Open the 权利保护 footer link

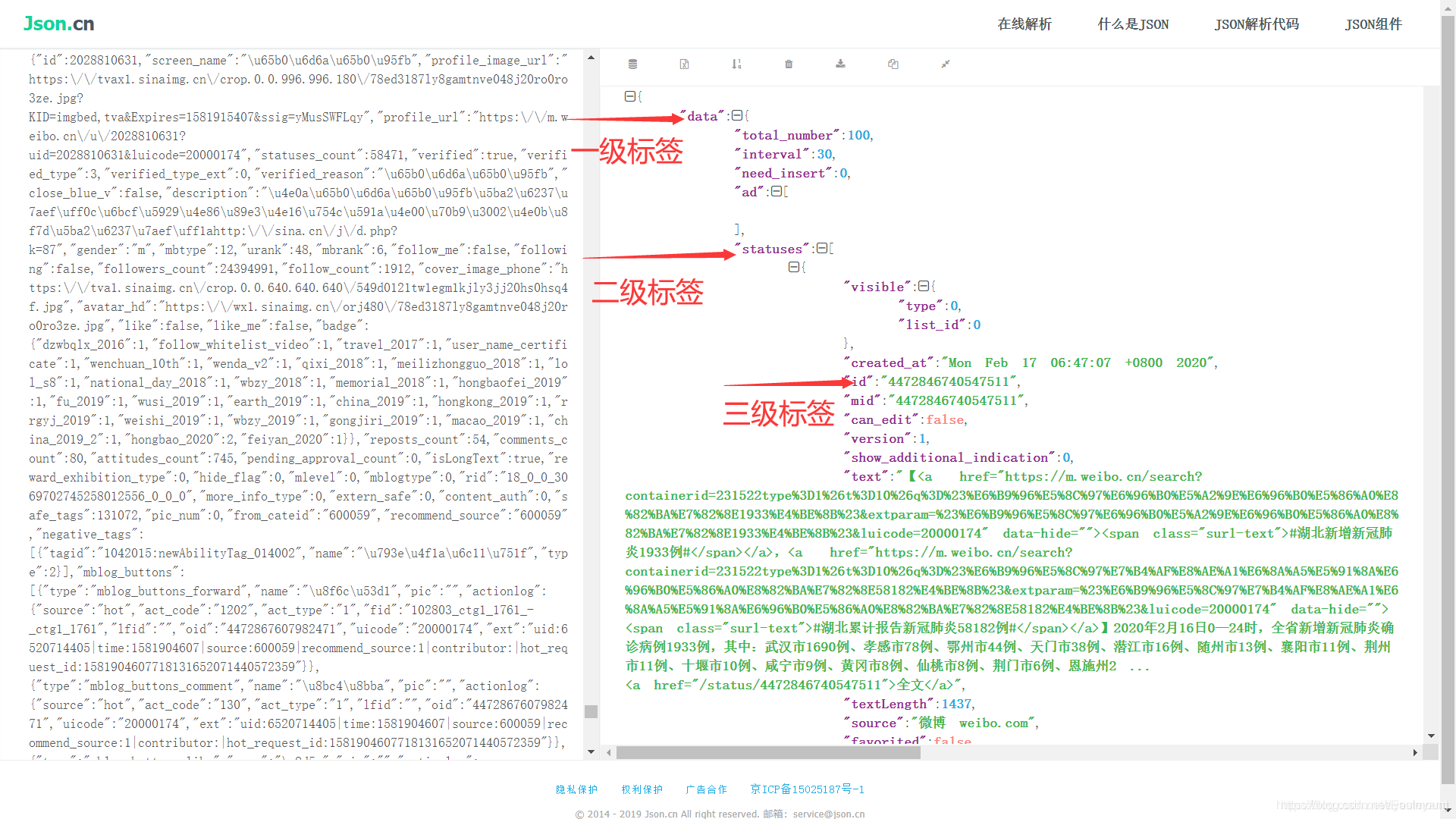click(x=642, y=789)
